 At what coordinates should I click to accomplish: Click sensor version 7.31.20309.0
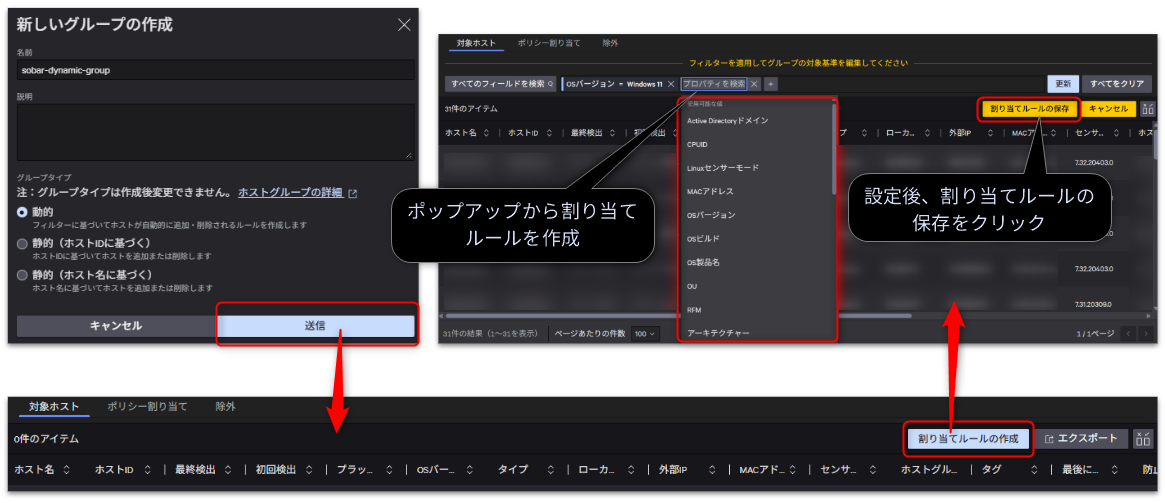(x=1094, y=304)
